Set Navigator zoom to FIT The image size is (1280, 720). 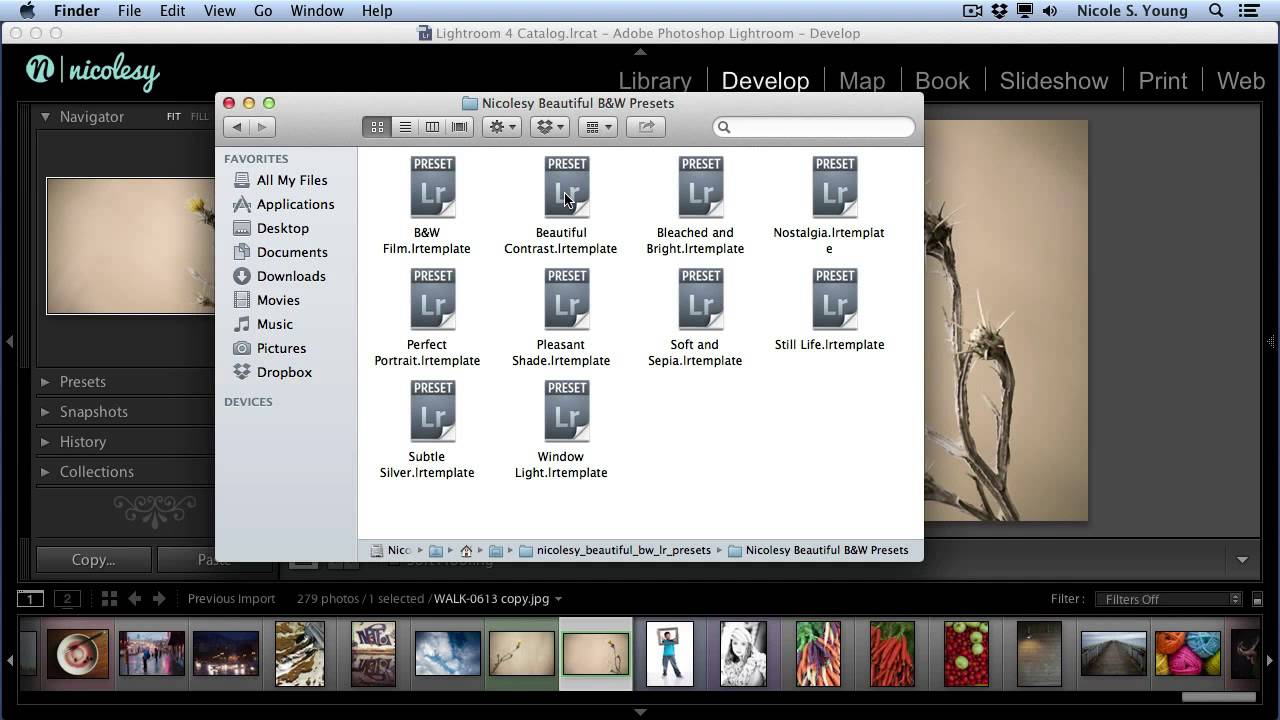(x=174, y=117)
